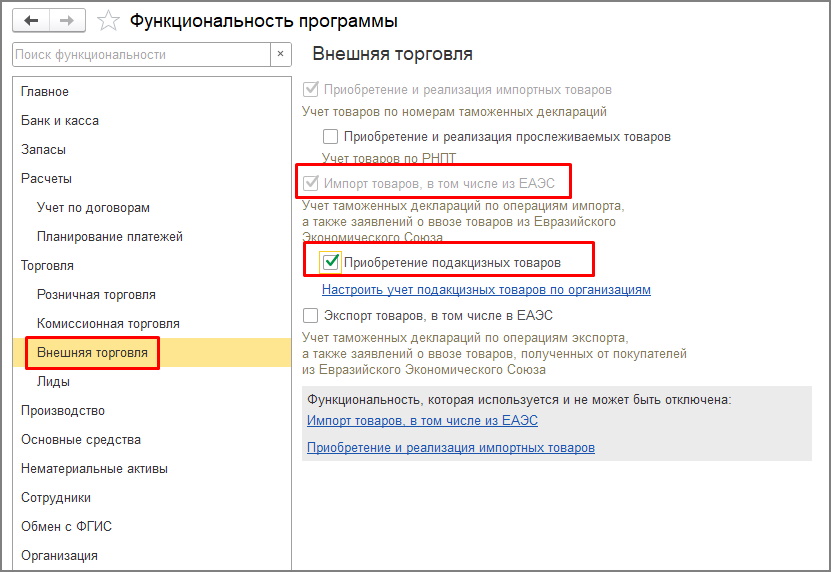Viewport: 831px width, 572px height.
Task: Enable Экспорт товаров, в том числе в ЕАЭС
Action: pyautogui.click(x=311, y=315)
